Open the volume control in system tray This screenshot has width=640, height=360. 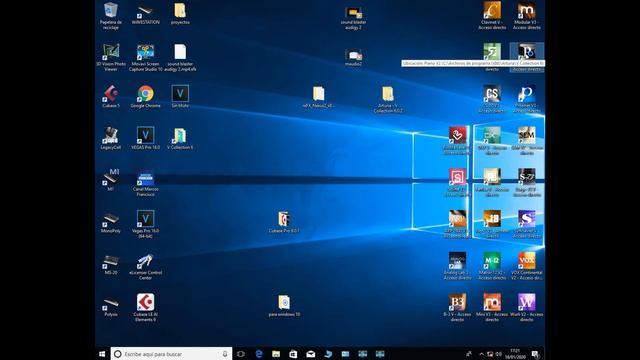(498, 354)
